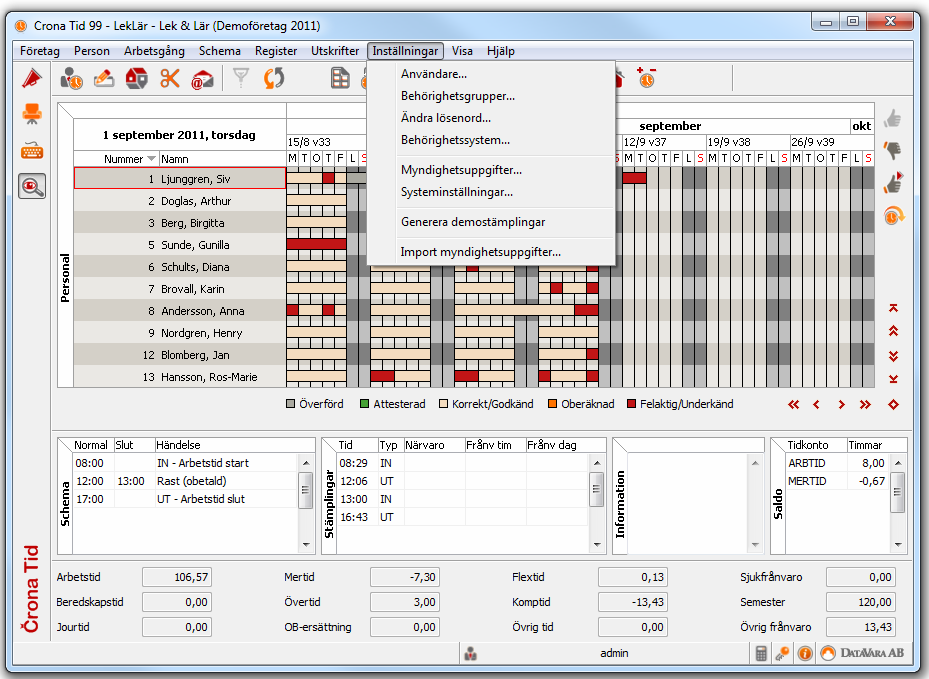Click the email envelope toolbar icon
Image resolution: width=929 pixels, height=679 pixels.
pyautogui.click(x=202, y=79)
